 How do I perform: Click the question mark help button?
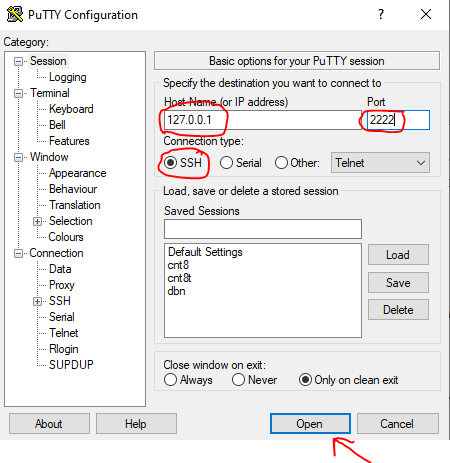click(381, 14)
